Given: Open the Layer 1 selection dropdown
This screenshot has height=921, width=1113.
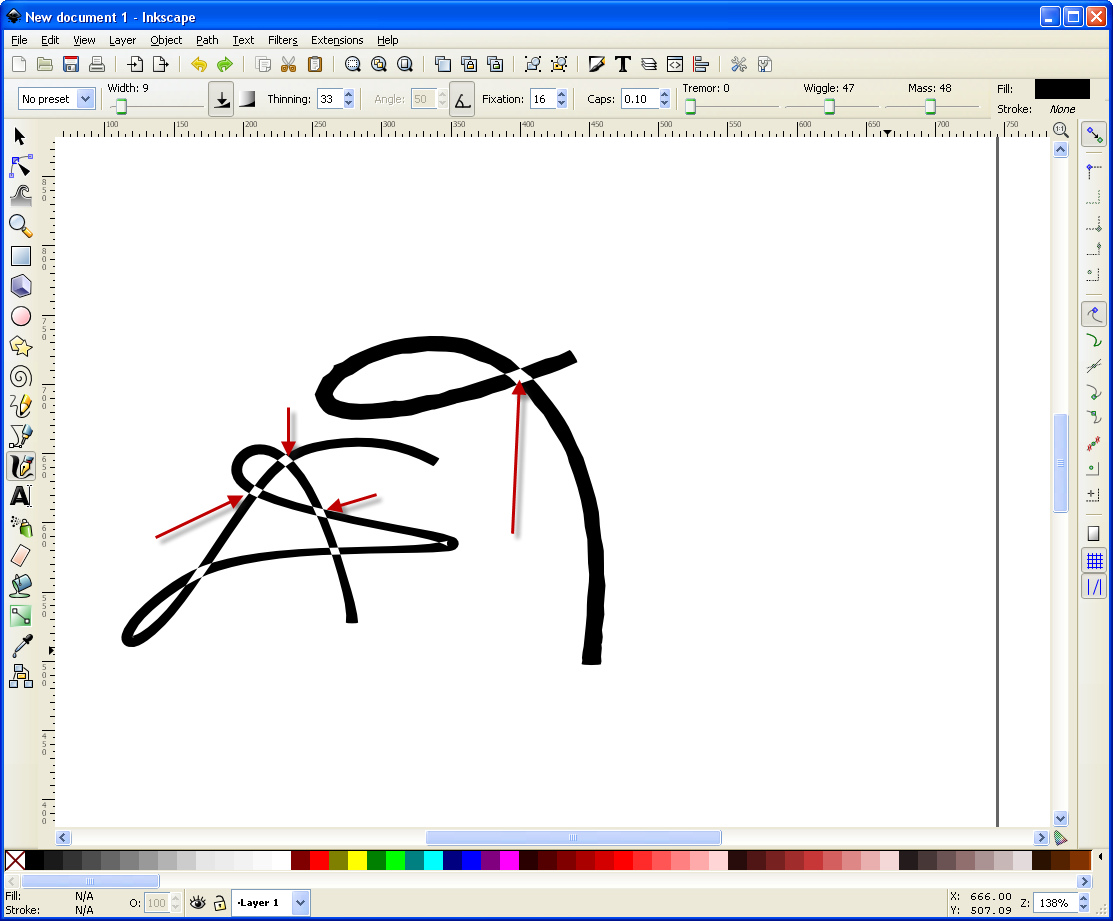Looking at the screenshot, I should coord(300,903).
